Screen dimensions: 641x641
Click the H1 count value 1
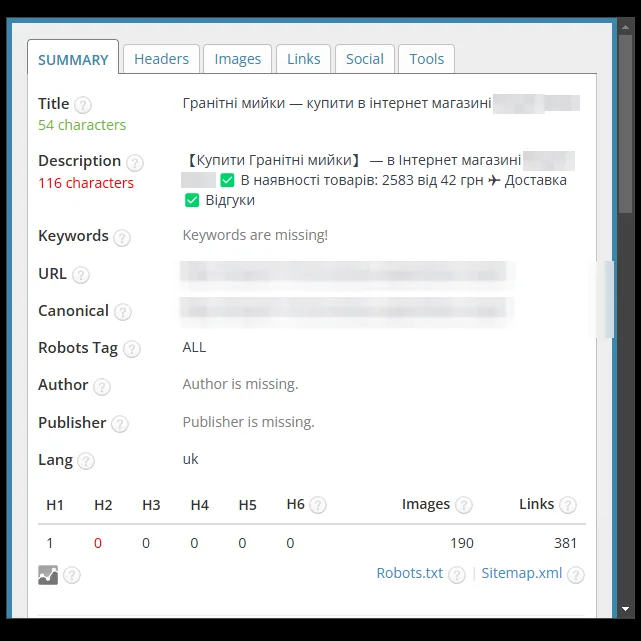pos(50,543)
